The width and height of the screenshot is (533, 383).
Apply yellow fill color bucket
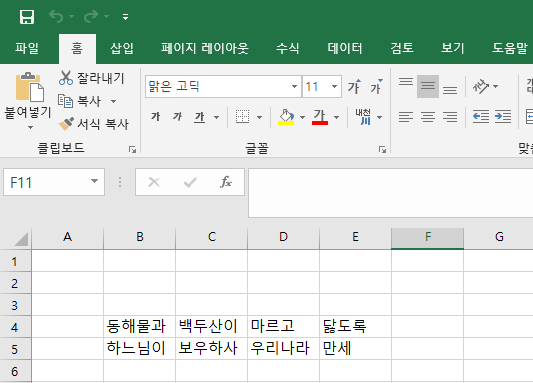286,117
